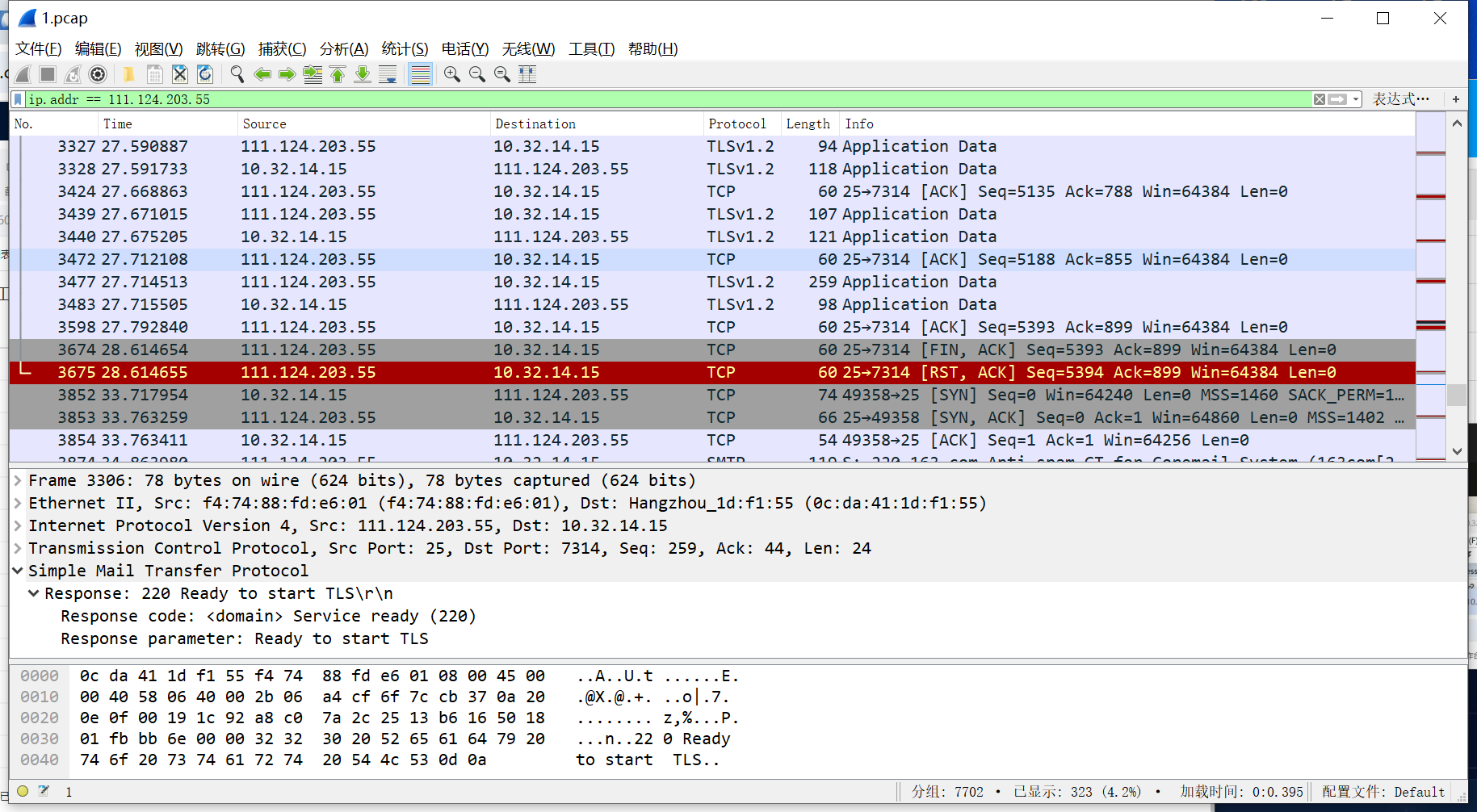The width and height of the screenshot is (1477, 812).
Task: Collapse the Simple Mail Transfer Protocol section
Action: click(18, 571)
